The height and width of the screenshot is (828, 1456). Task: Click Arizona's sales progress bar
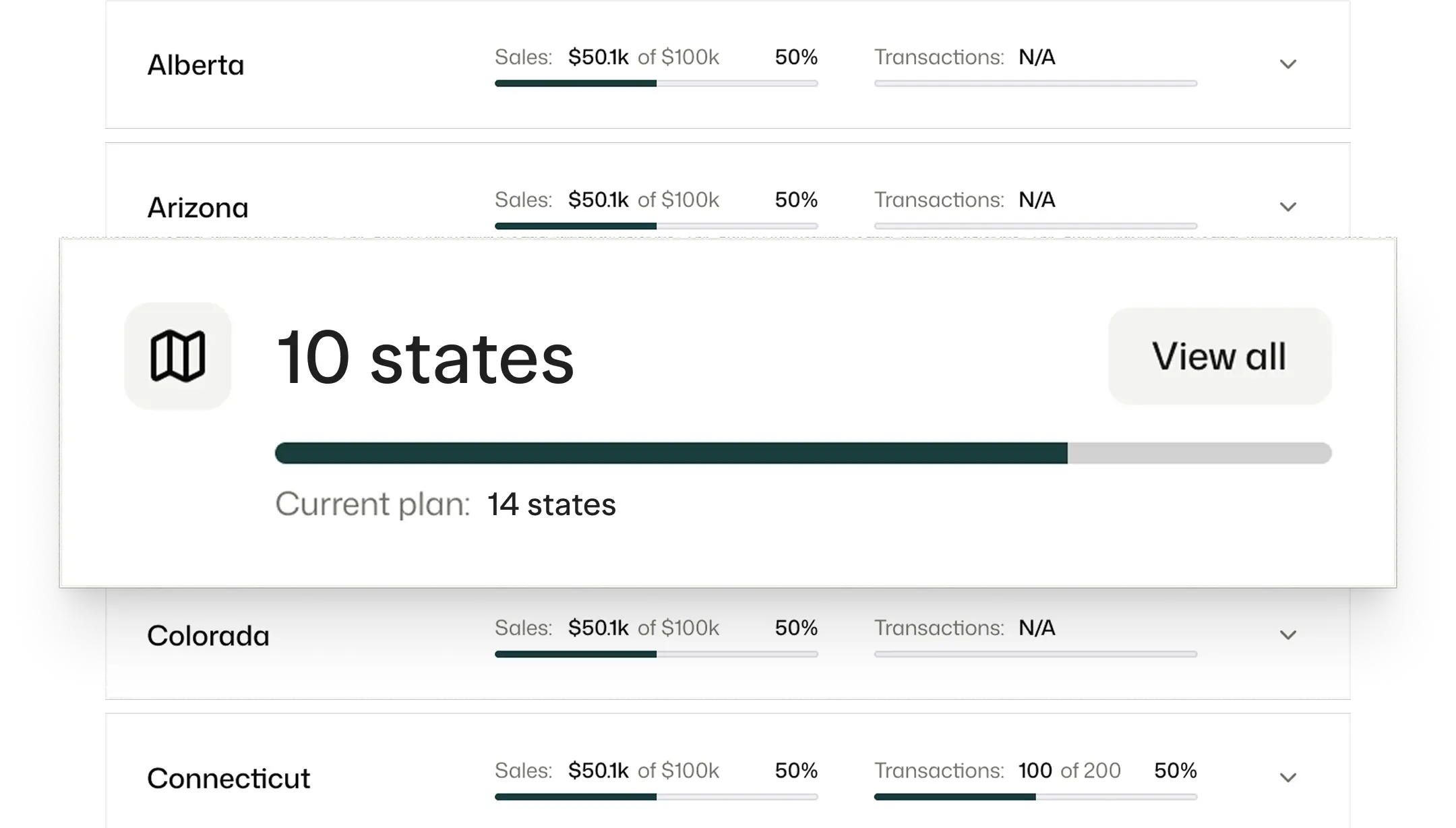click(656, 226)
